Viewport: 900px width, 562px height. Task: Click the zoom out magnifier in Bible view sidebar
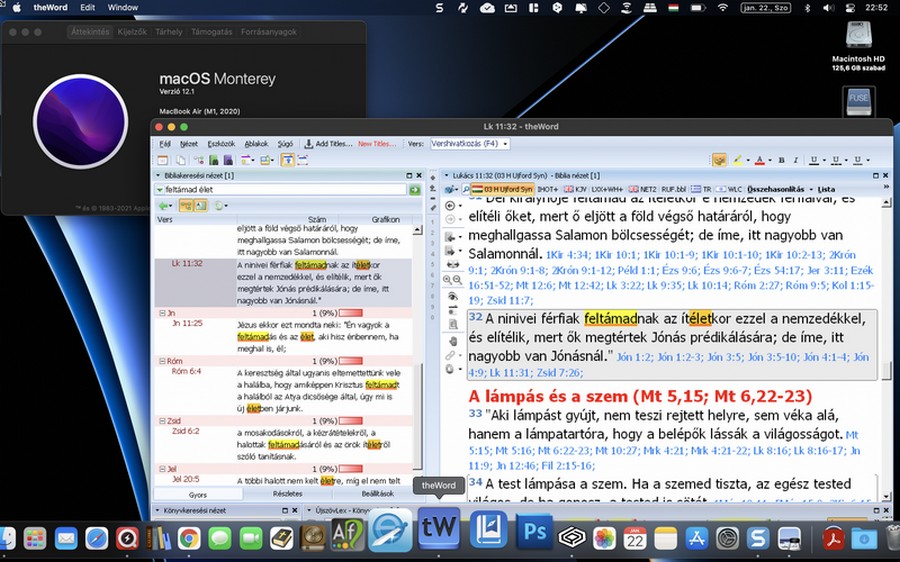click(457, 280)
